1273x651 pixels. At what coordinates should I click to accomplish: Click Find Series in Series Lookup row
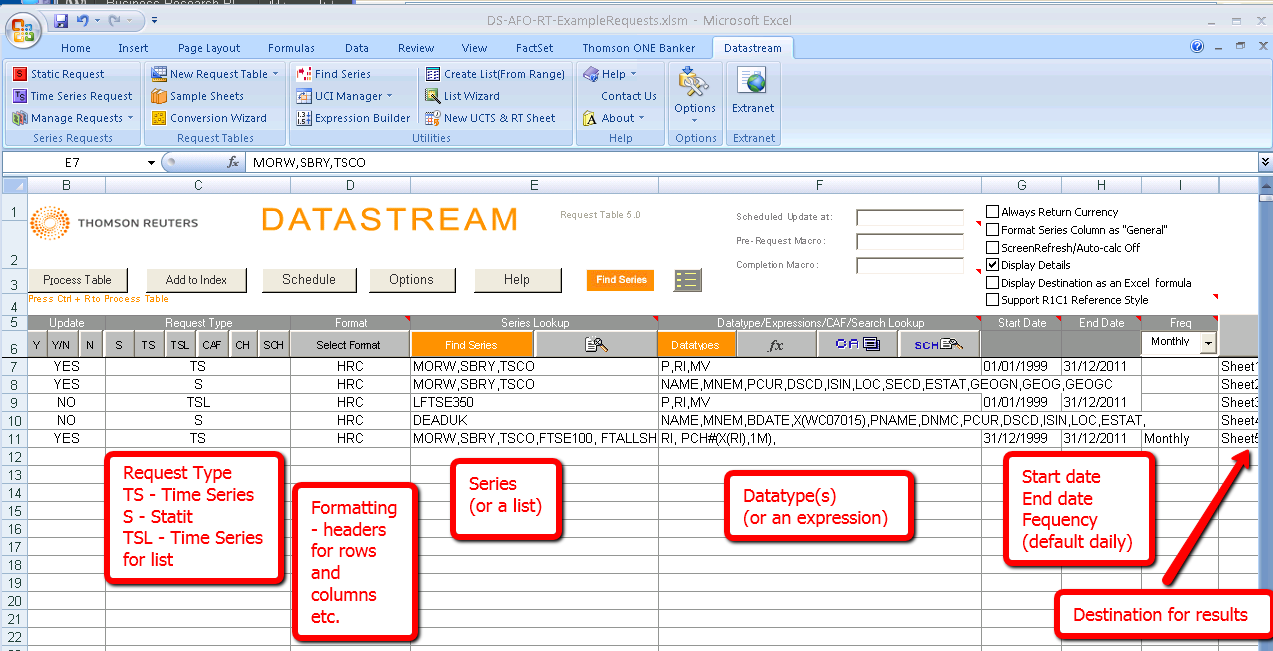click(x=471, y=344)
